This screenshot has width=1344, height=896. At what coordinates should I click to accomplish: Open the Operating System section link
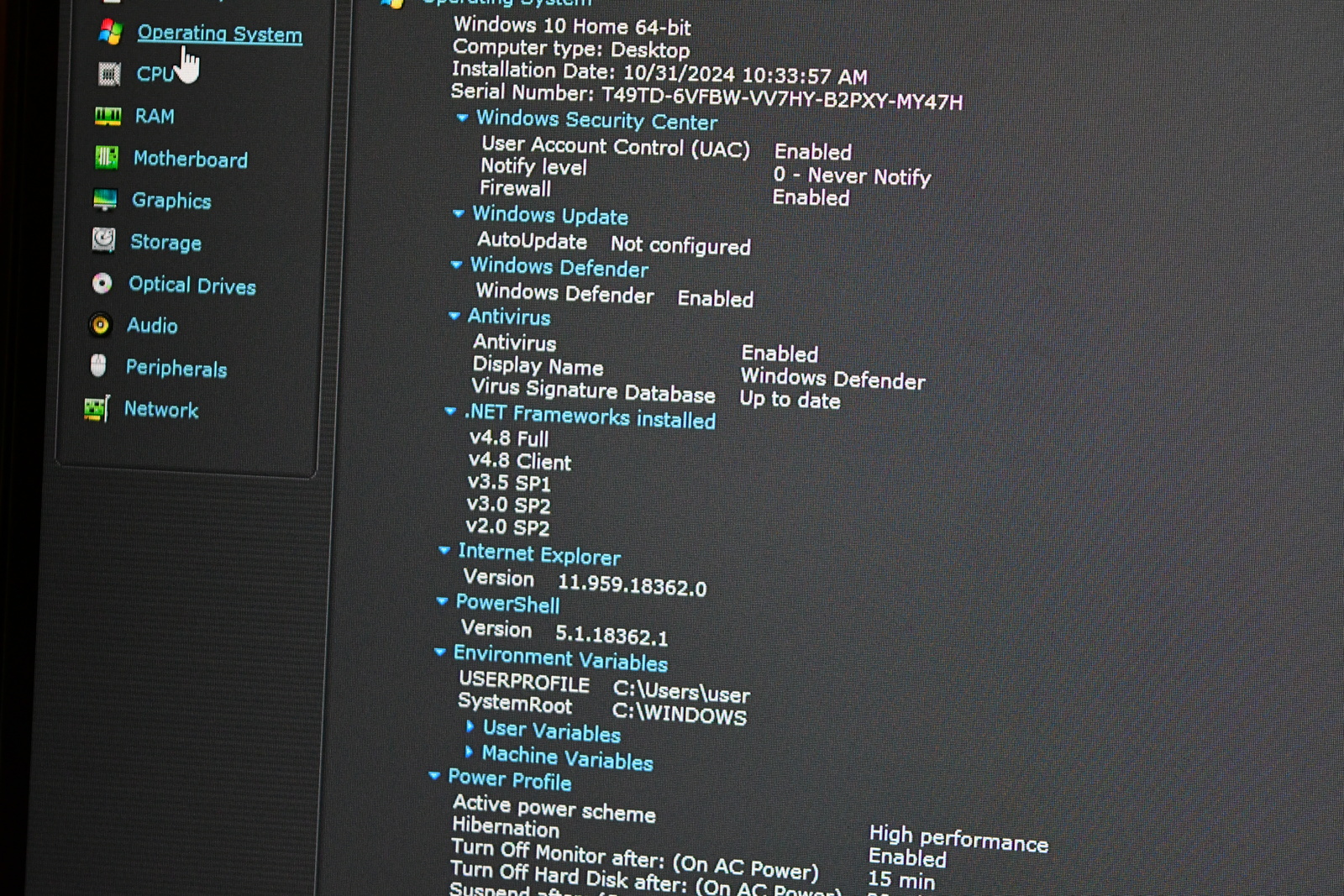tap(220, 34)
